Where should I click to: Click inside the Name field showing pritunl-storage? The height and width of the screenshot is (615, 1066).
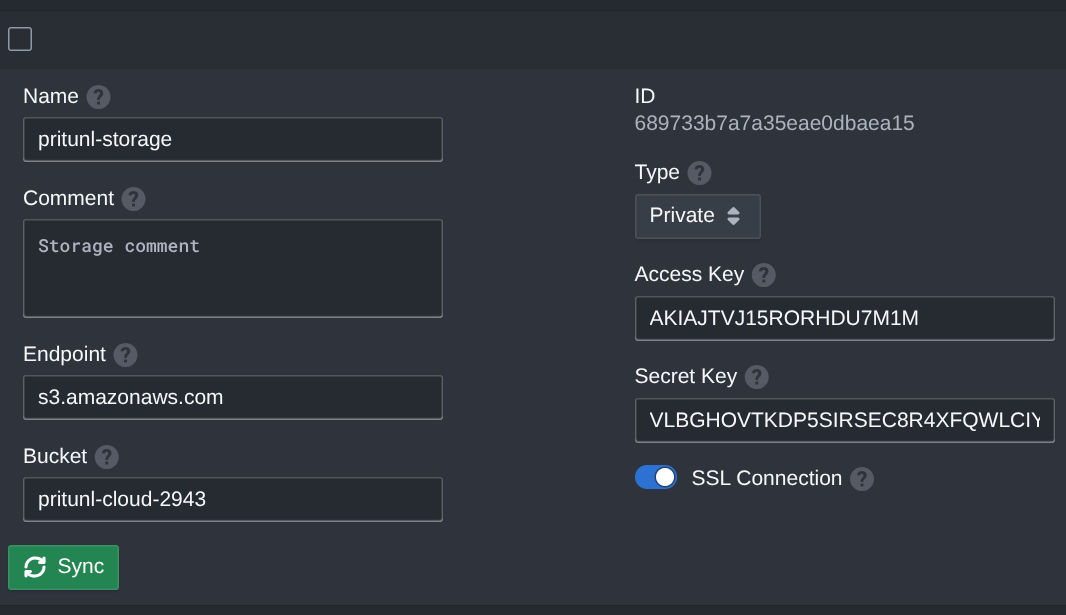[232, 139]
